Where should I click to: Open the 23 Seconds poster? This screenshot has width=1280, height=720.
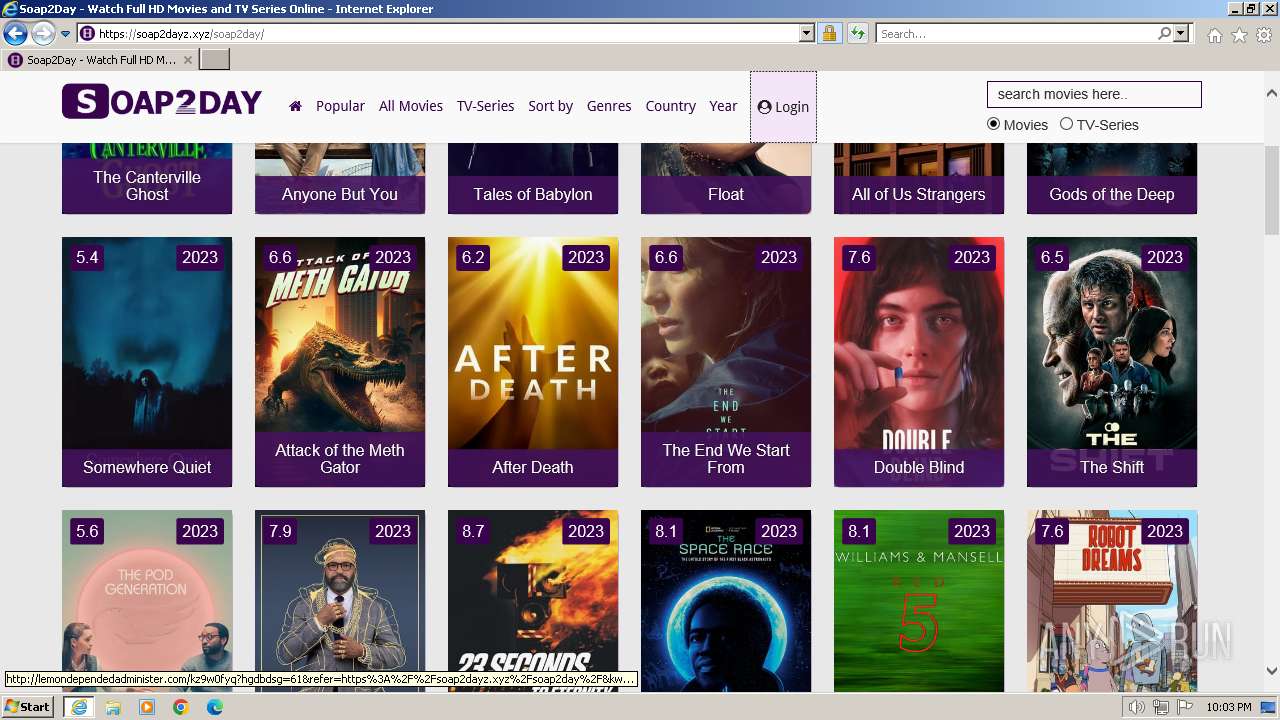point(533,600)
